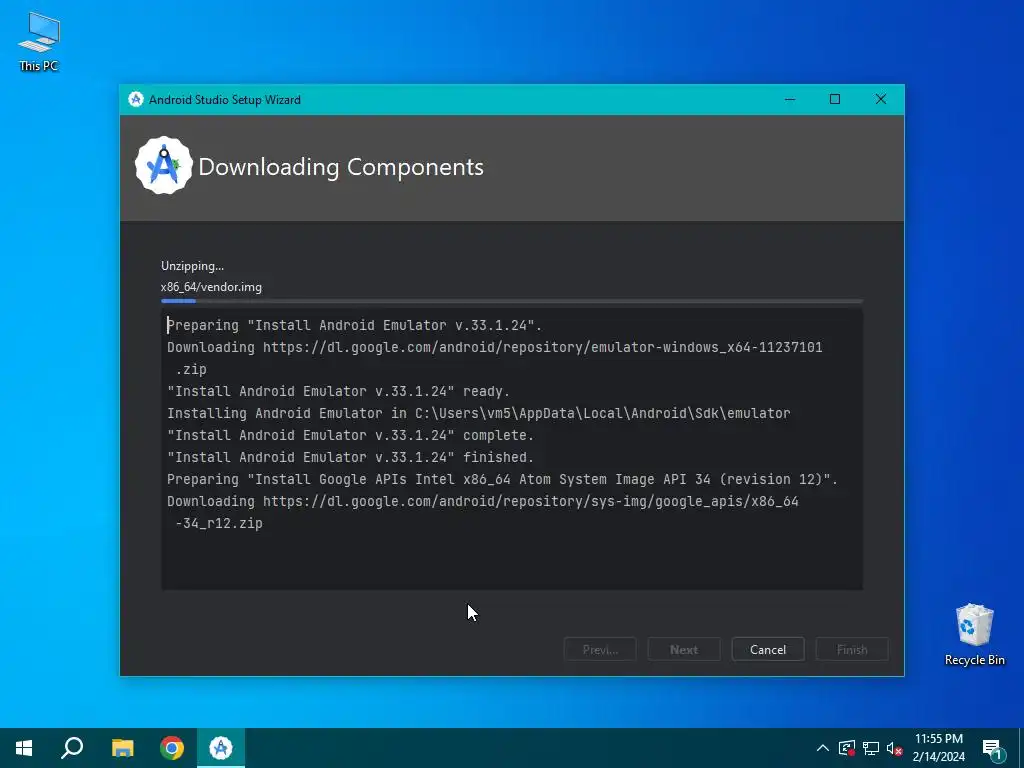Click the unzipping progress bar
Image resolution: width=1024 pixels, height=768 pixels.
(x=512, y=301)
